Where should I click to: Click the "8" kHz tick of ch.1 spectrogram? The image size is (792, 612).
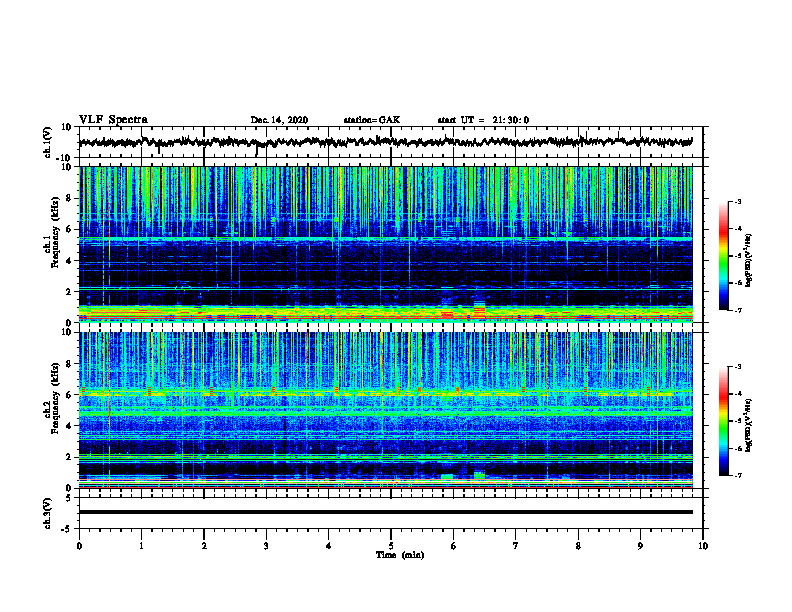pyautogui.click(x=70, y=198)
